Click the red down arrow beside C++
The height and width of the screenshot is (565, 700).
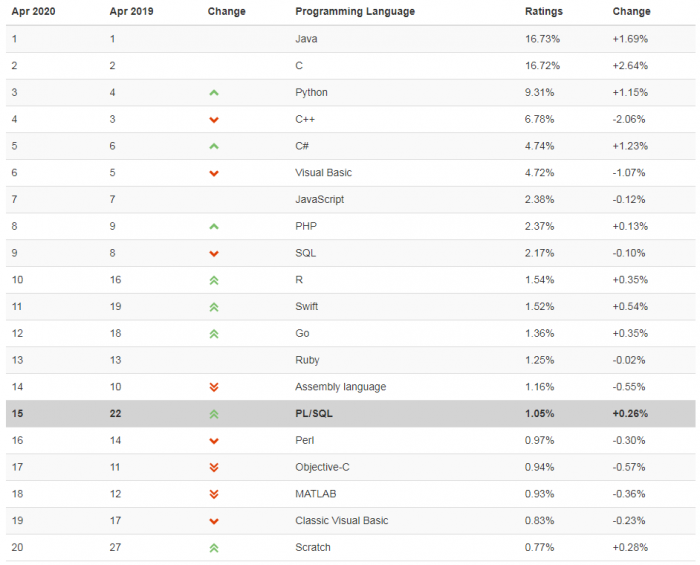click(213, 120)
